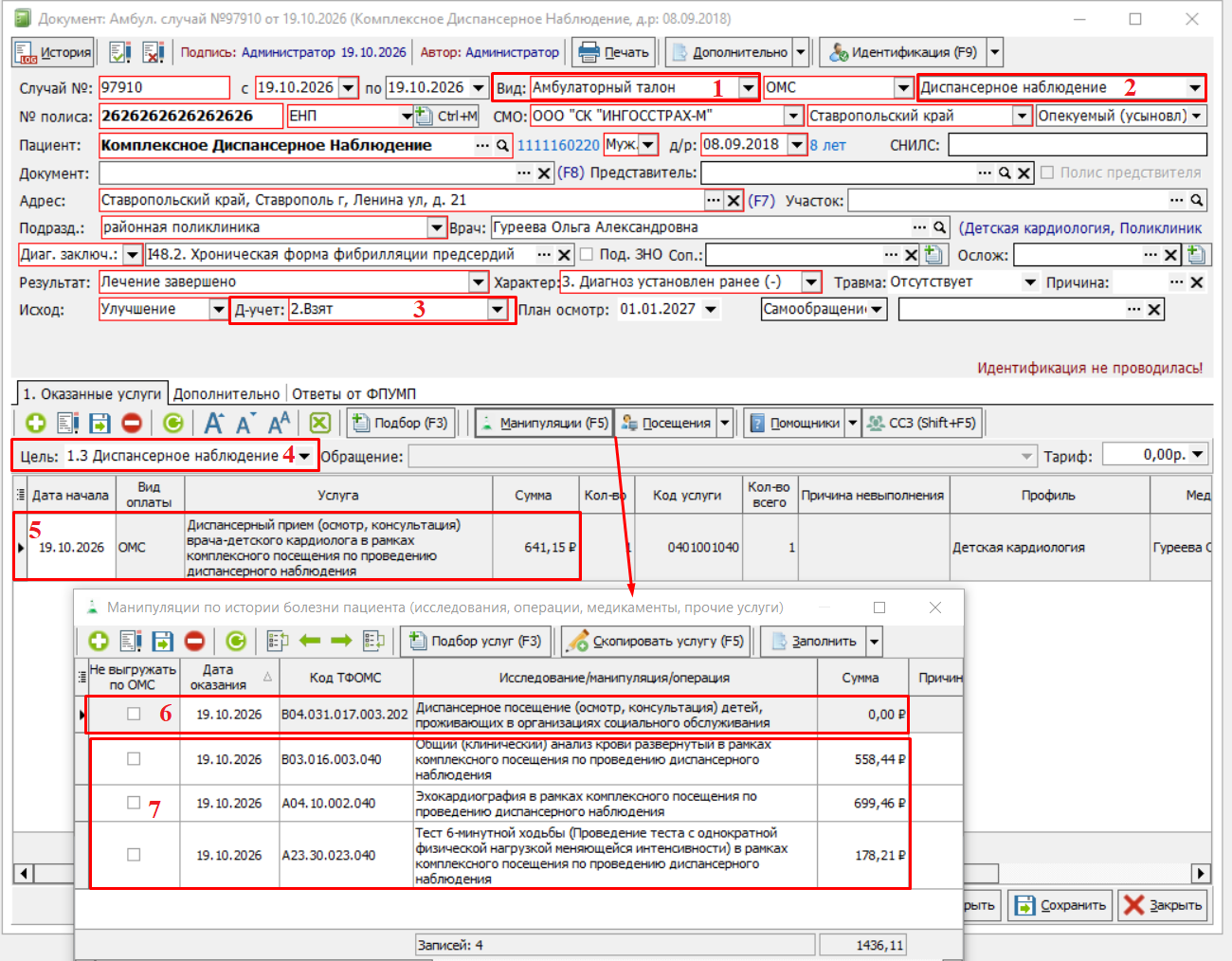Check Не выгружать for service A04.10.002.040

click(x=134, y=803)
